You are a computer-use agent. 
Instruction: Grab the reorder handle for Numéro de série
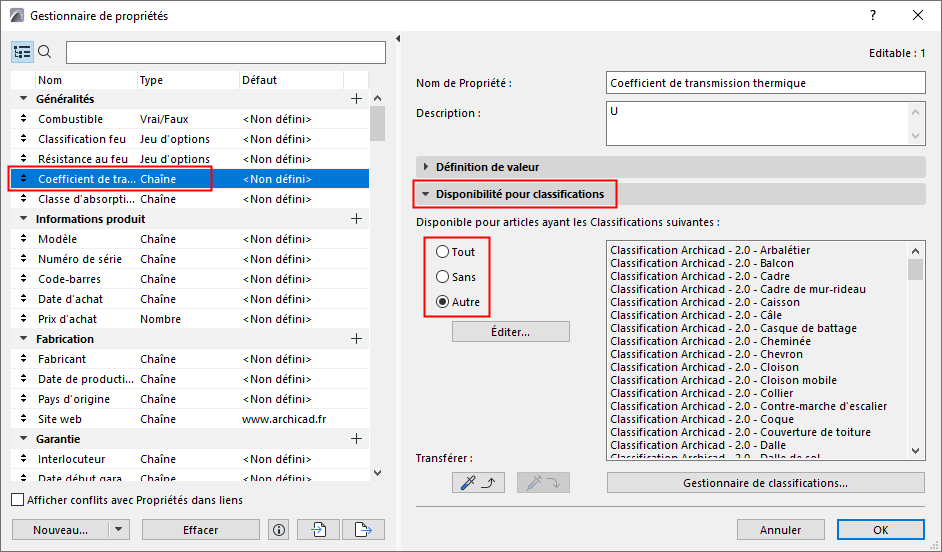23,259
